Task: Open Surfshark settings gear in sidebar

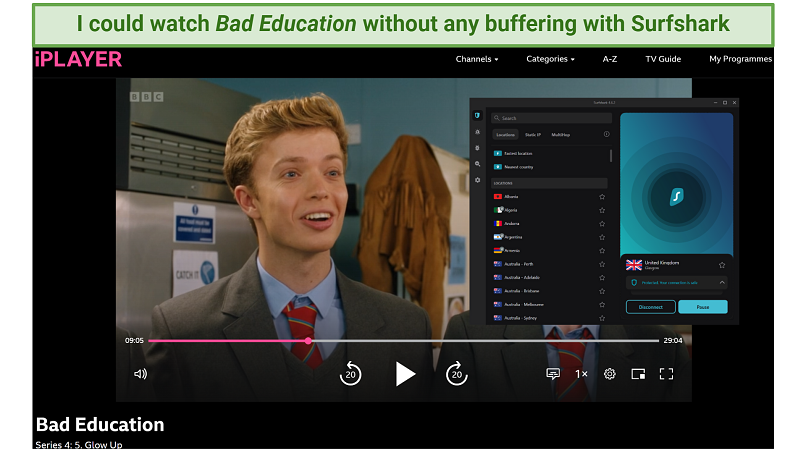Action: point(477,180)
